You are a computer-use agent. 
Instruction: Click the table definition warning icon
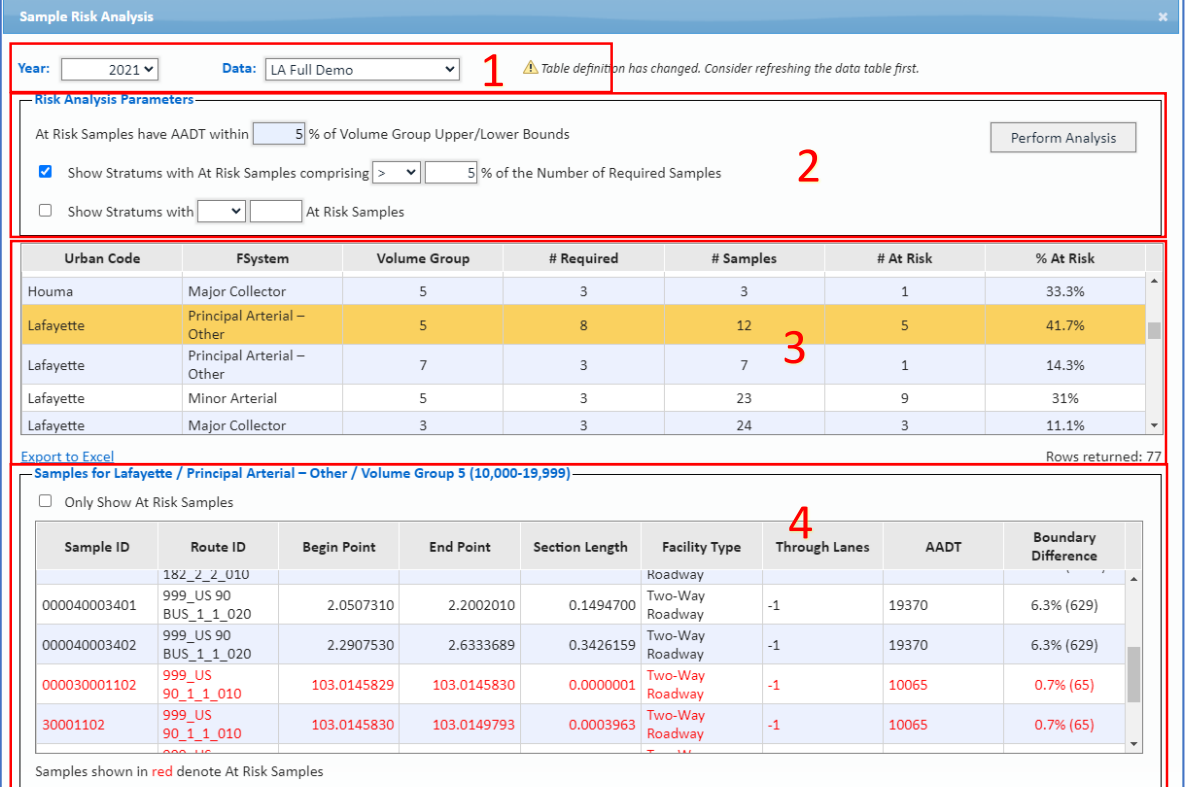tap(530, 69)
